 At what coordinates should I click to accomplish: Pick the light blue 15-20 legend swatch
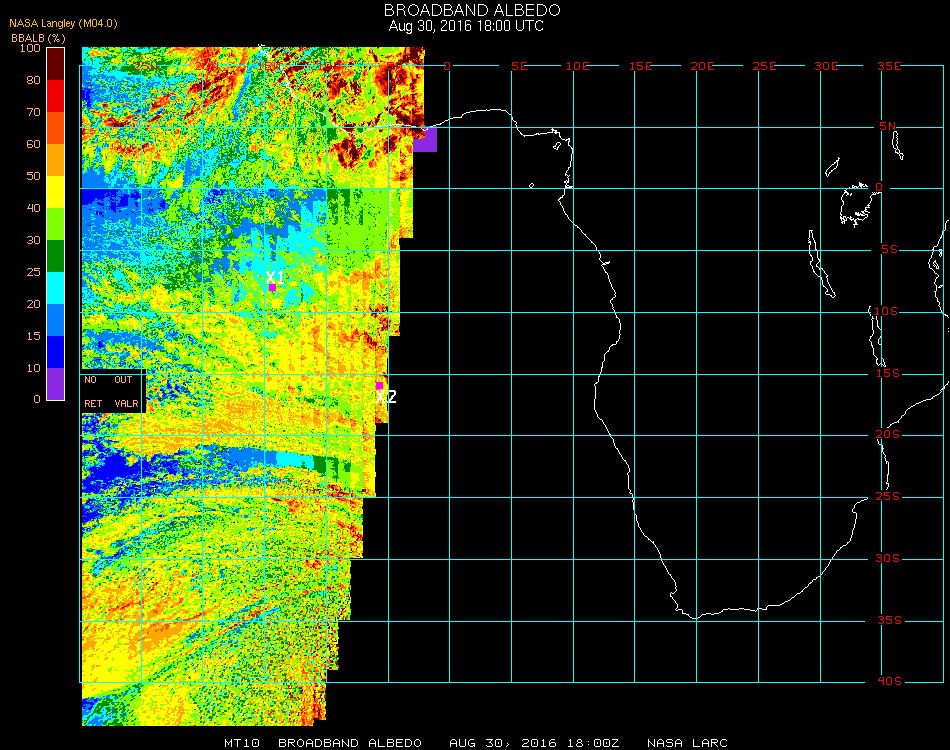point(56,320)
